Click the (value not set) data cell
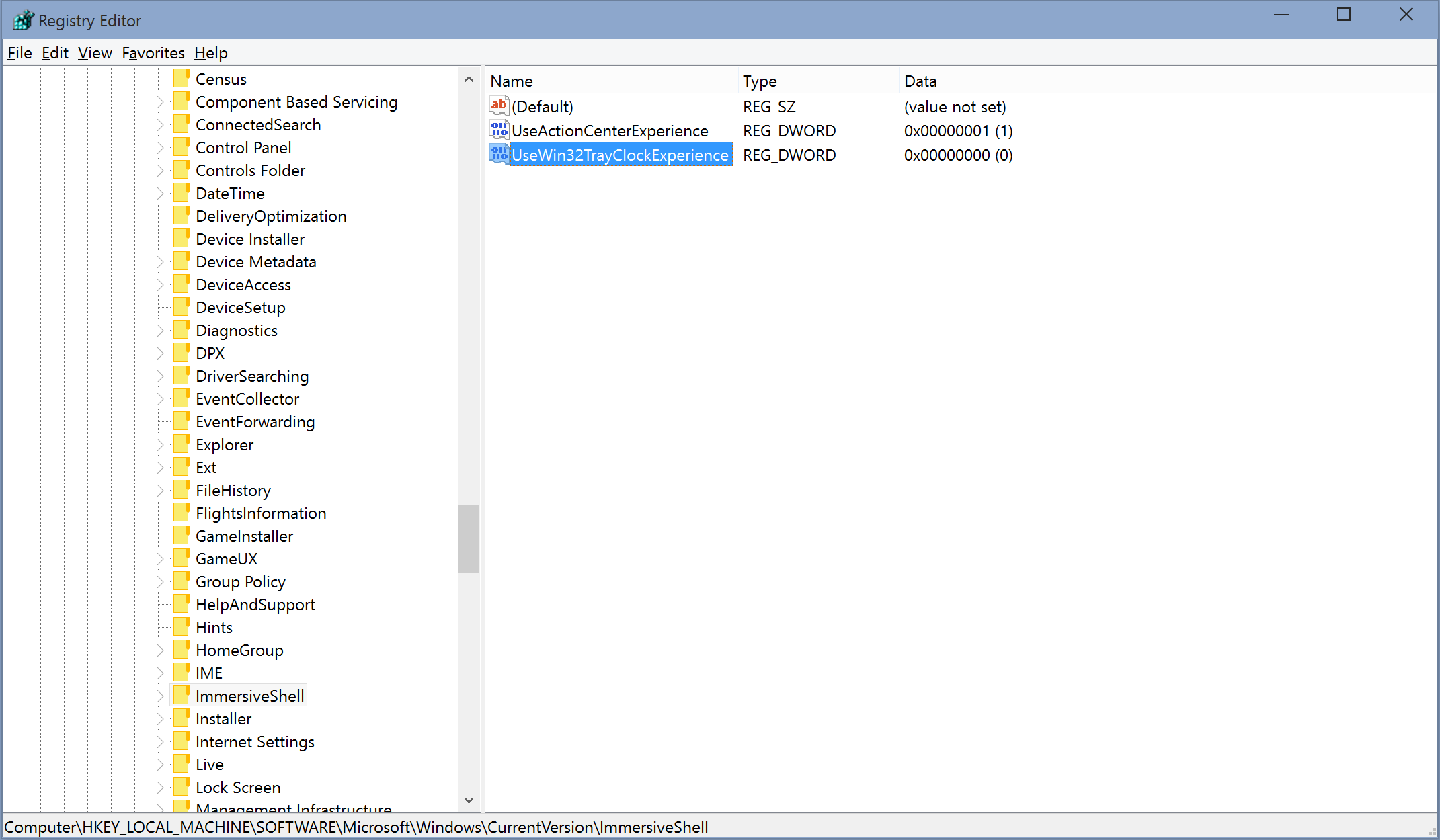This screenshot has width=1440, height=840. 955,106
